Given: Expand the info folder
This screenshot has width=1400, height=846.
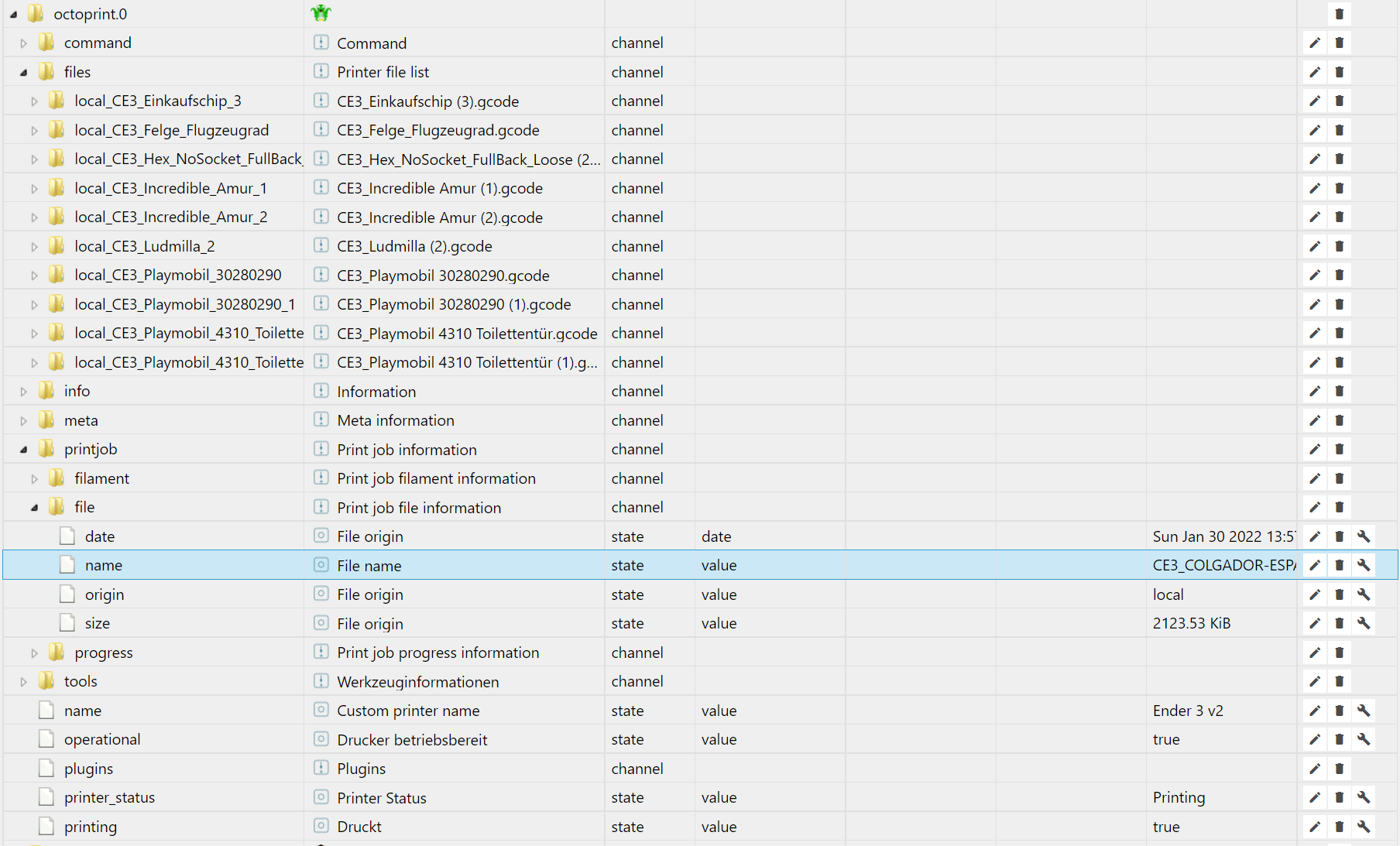Looking at the screenshot, I should click(24, 392).
